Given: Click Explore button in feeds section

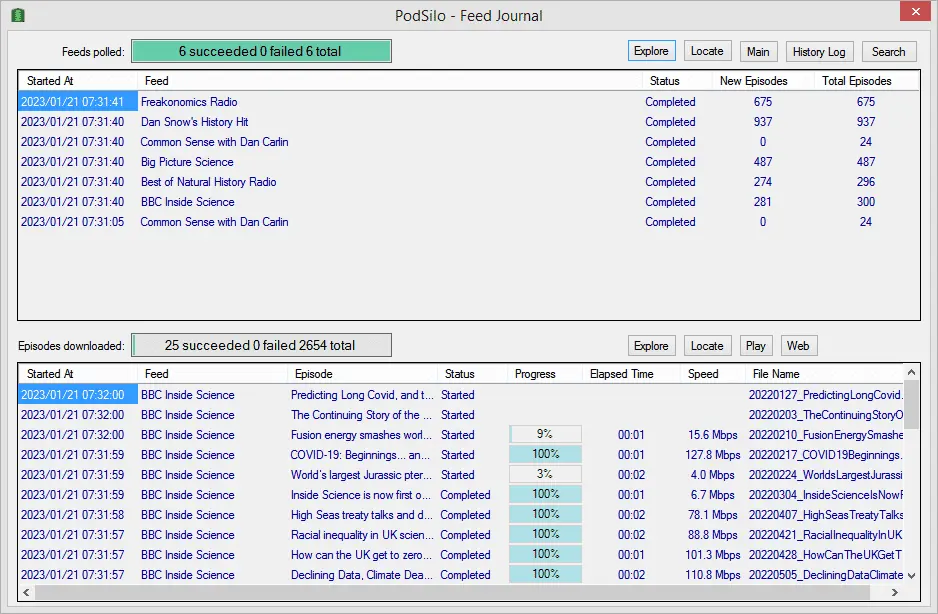Looking at the screenshot, I should point(651,51).
